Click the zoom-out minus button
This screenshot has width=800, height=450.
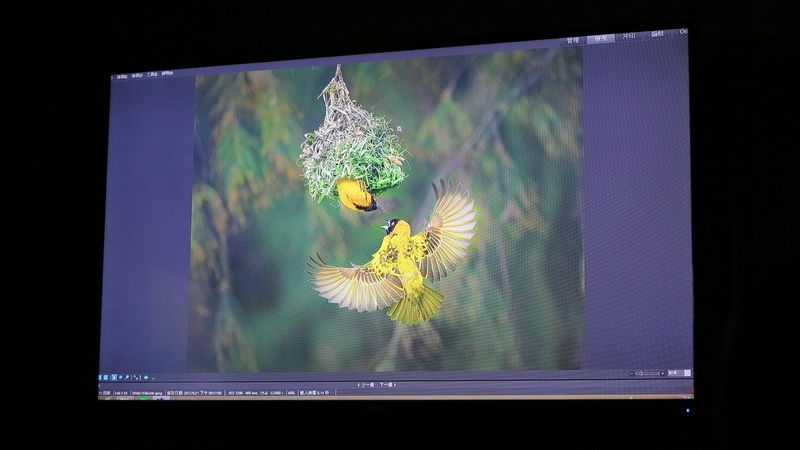(x=632, y=373)
